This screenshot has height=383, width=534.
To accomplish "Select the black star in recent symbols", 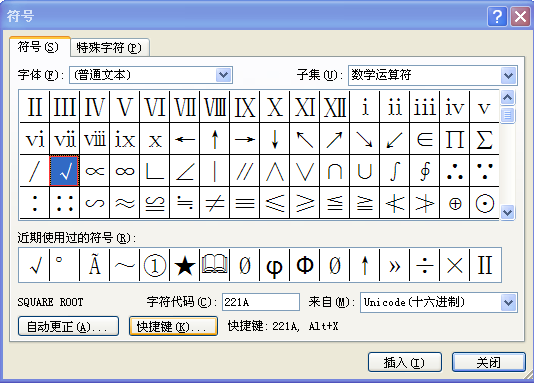I will pos(185,265).
